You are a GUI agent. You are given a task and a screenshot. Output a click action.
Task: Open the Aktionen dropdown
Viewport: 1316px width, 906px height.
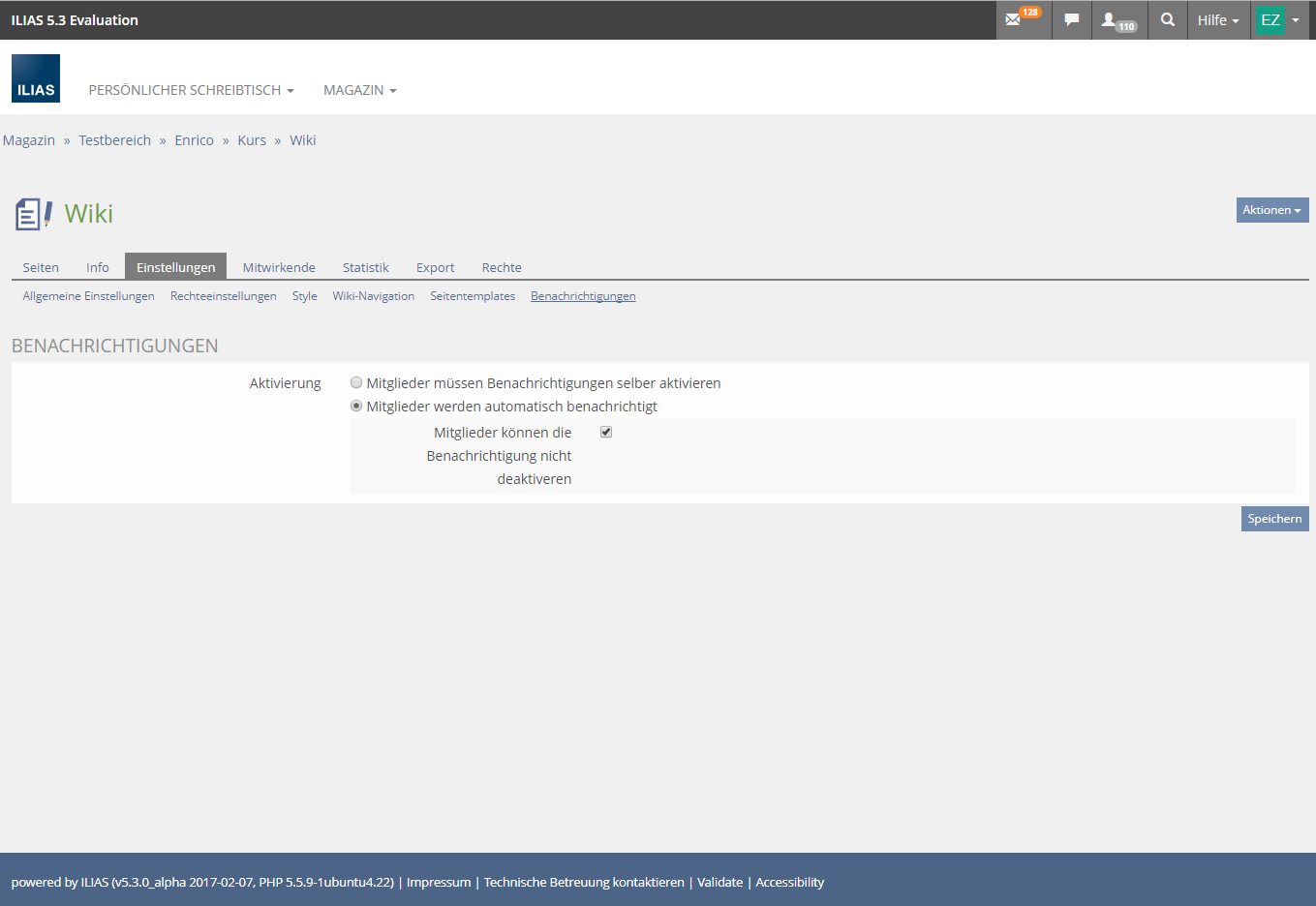point(1271,210)
